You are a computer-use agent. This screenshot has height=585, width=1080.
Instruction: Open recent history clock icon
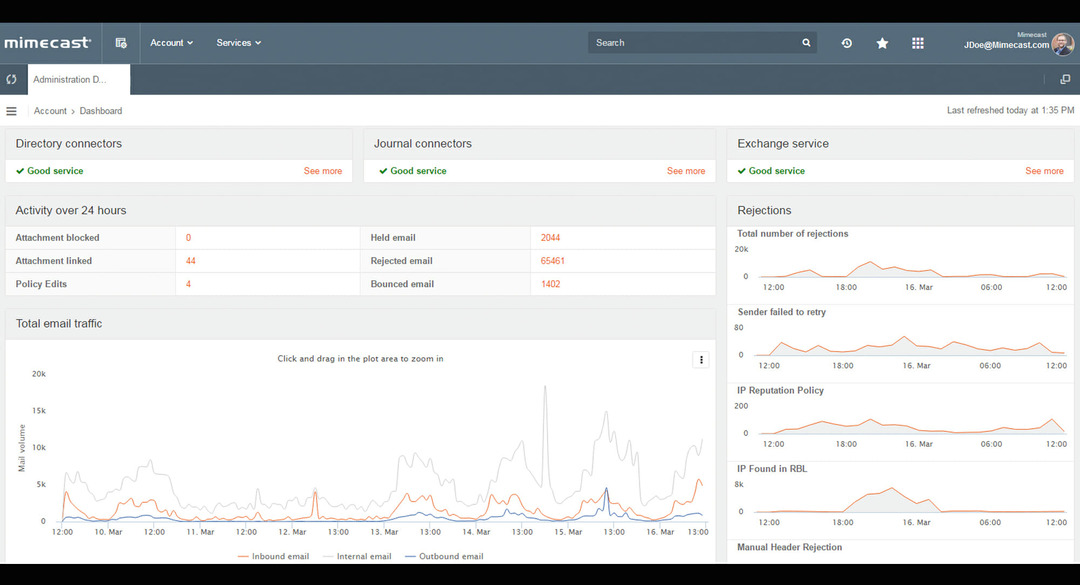(847, 43)
